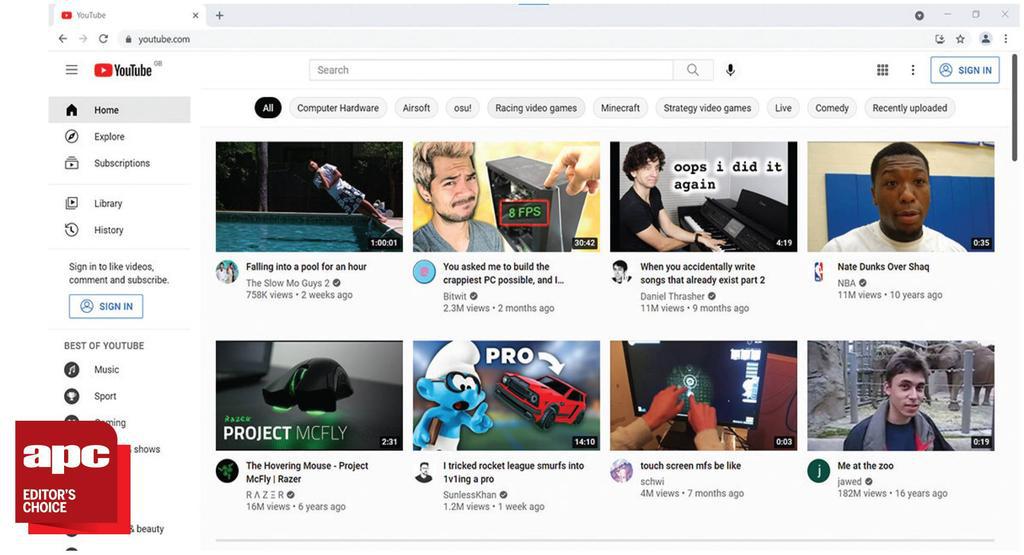Open the YouTube settings three-dot menu
1024x555 pixels.
coord(913,70)
